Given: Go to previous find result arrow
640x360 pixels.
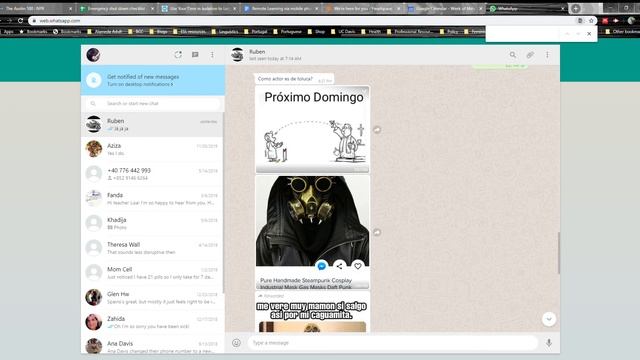Looking at the screenshot, I should (x=567, y=34).
